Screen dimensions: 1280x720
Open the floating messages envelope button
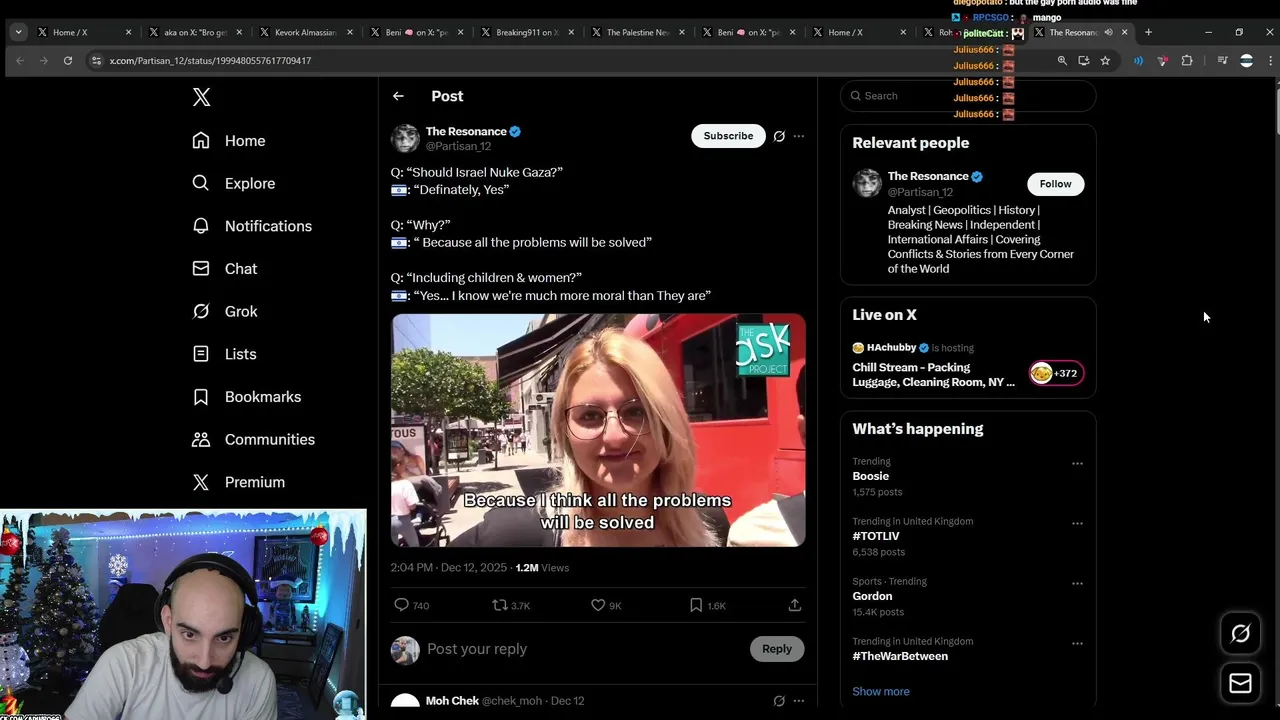pos(1240,683)
